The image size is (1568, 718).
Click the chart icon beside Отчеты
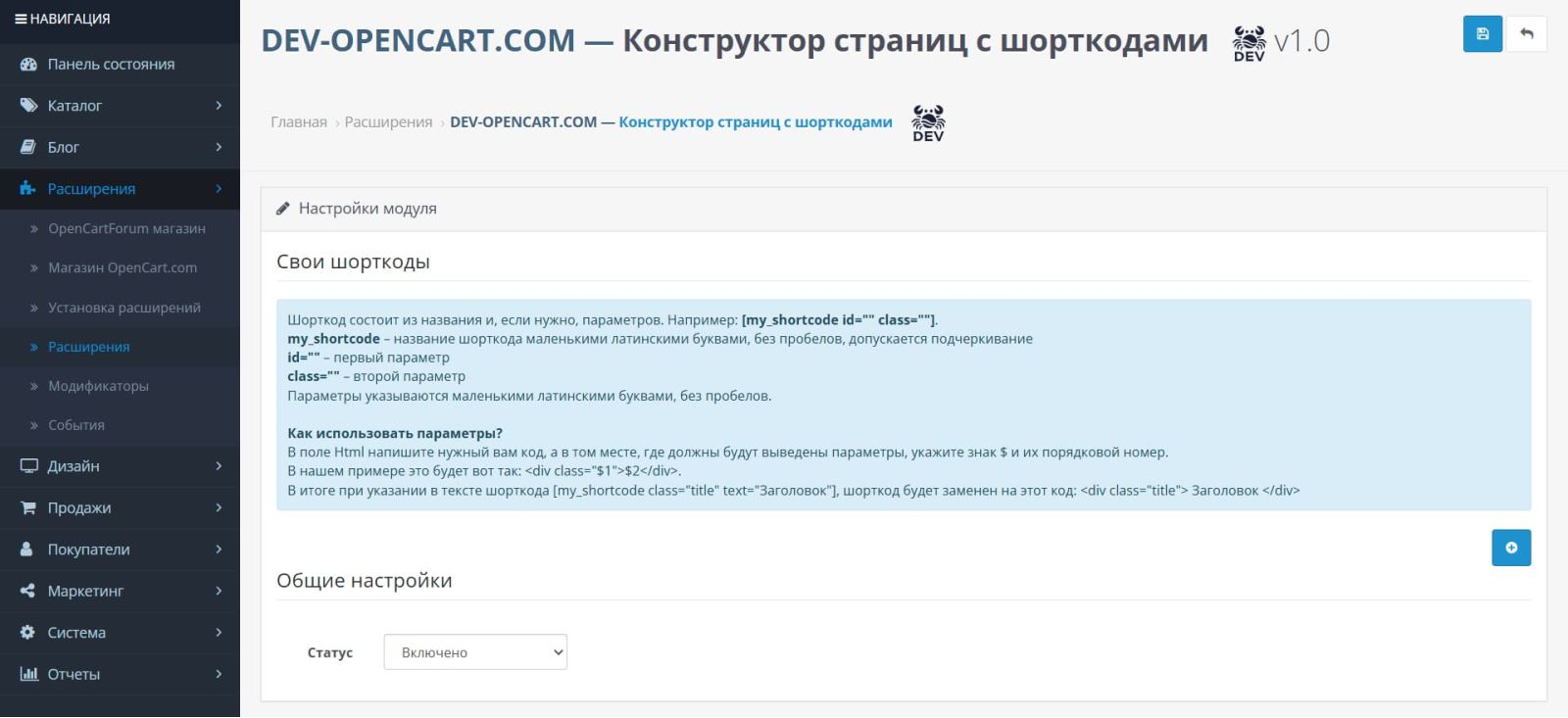coord(28,674)
